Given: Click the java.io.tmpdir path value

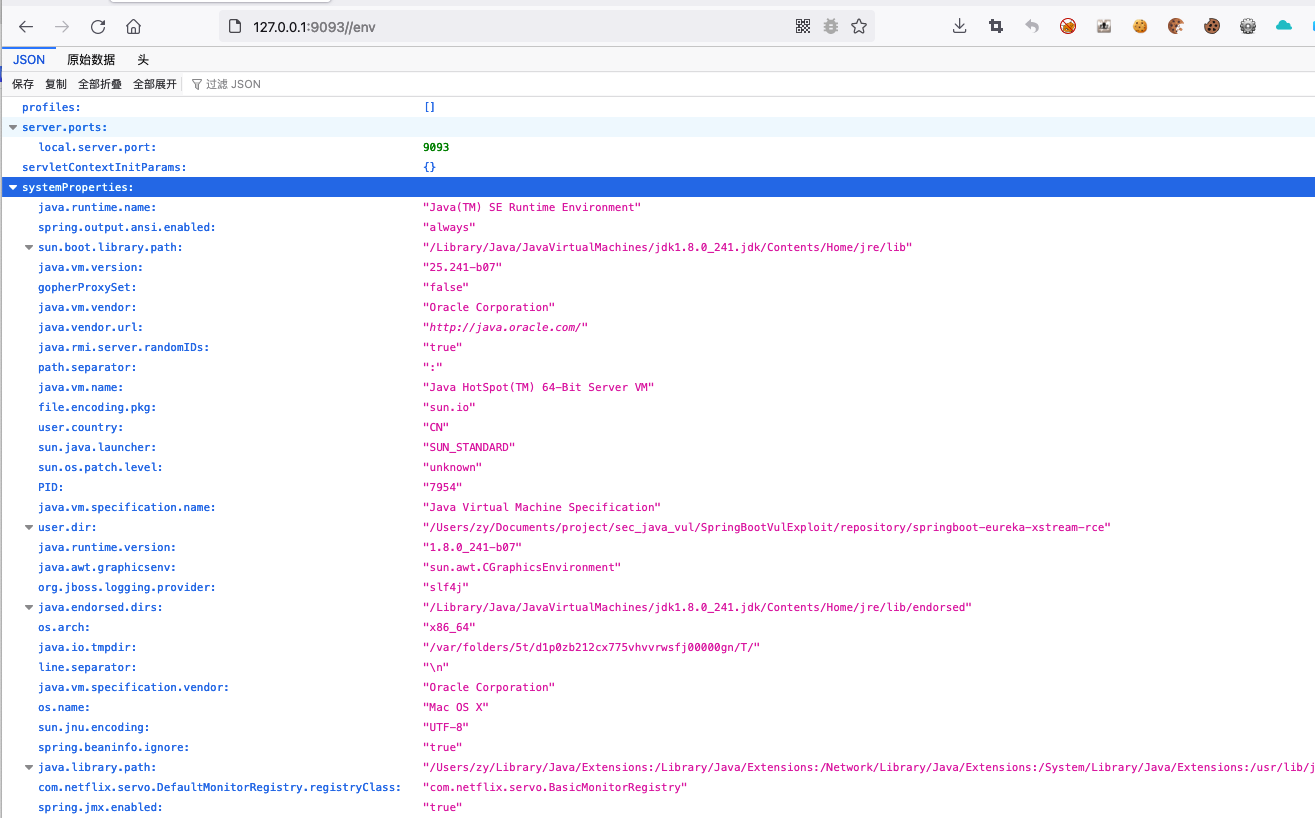Looking at the screenshot, I should (592, 647).
